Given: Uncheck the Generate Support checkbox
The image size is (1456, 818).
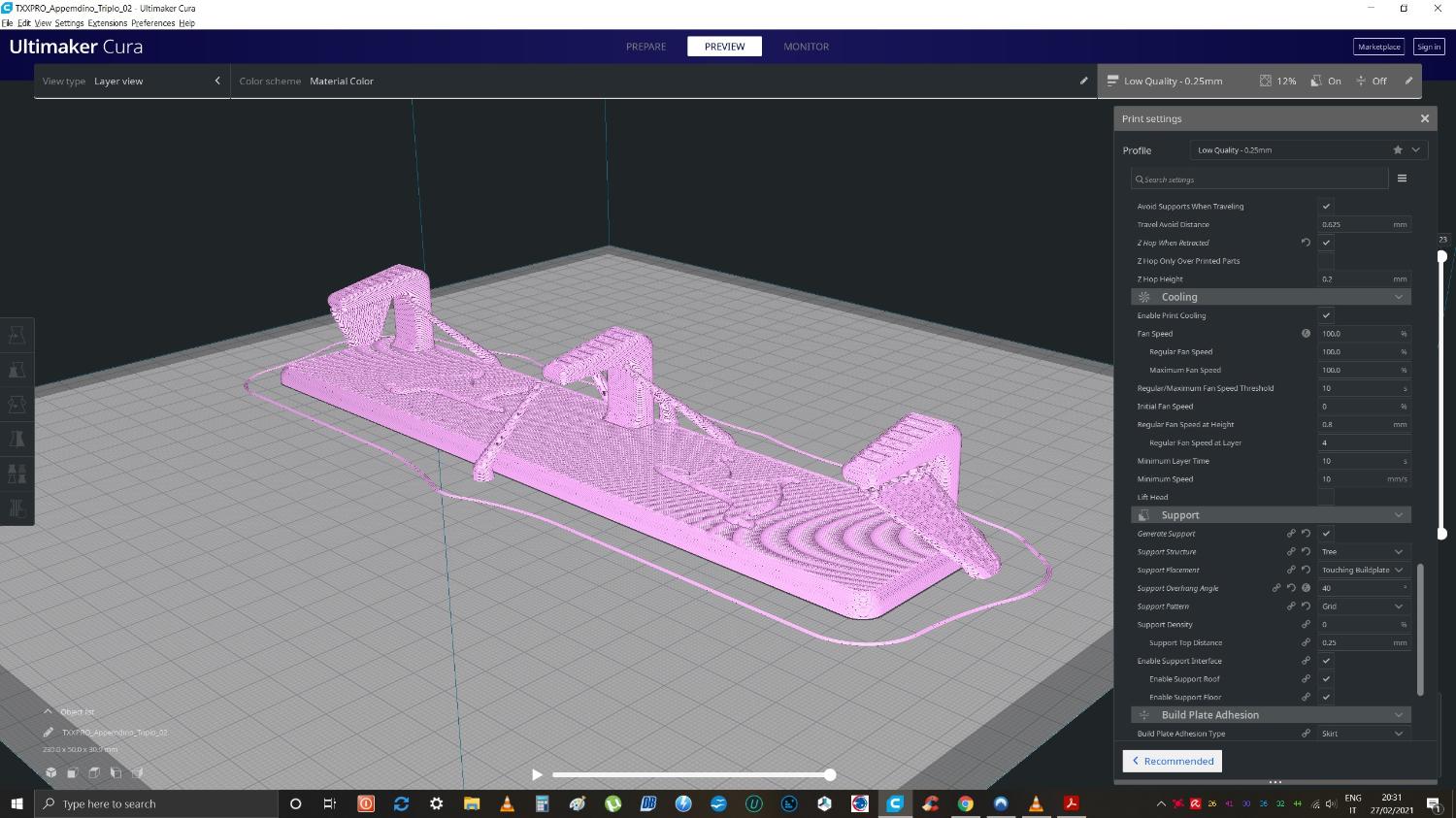Looking at the screenshot, I should point(1326,534).
